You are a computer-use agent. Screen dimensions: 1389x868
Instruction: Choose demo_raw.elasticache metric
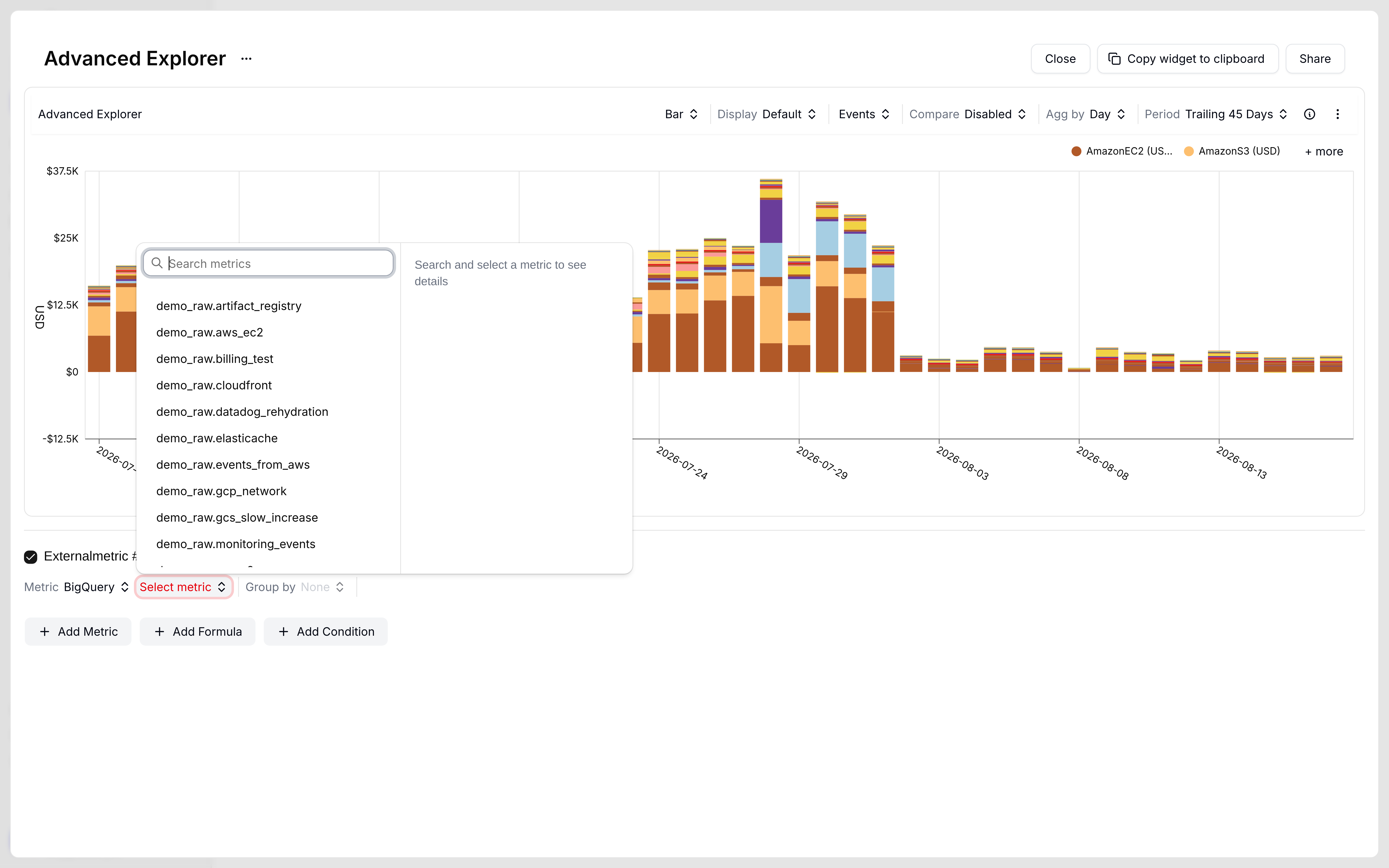268,438
